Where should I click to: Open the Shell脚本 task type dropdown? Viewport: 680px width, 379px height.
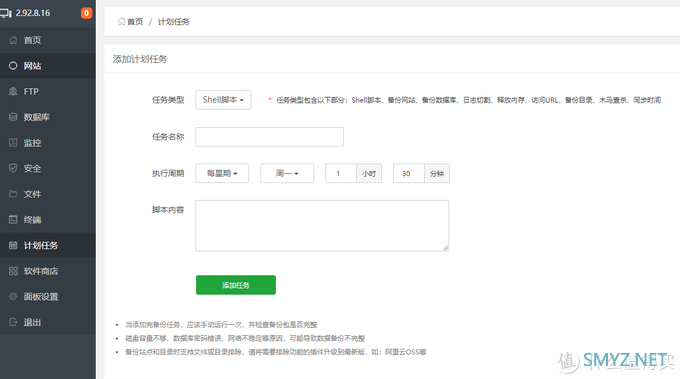223,100
